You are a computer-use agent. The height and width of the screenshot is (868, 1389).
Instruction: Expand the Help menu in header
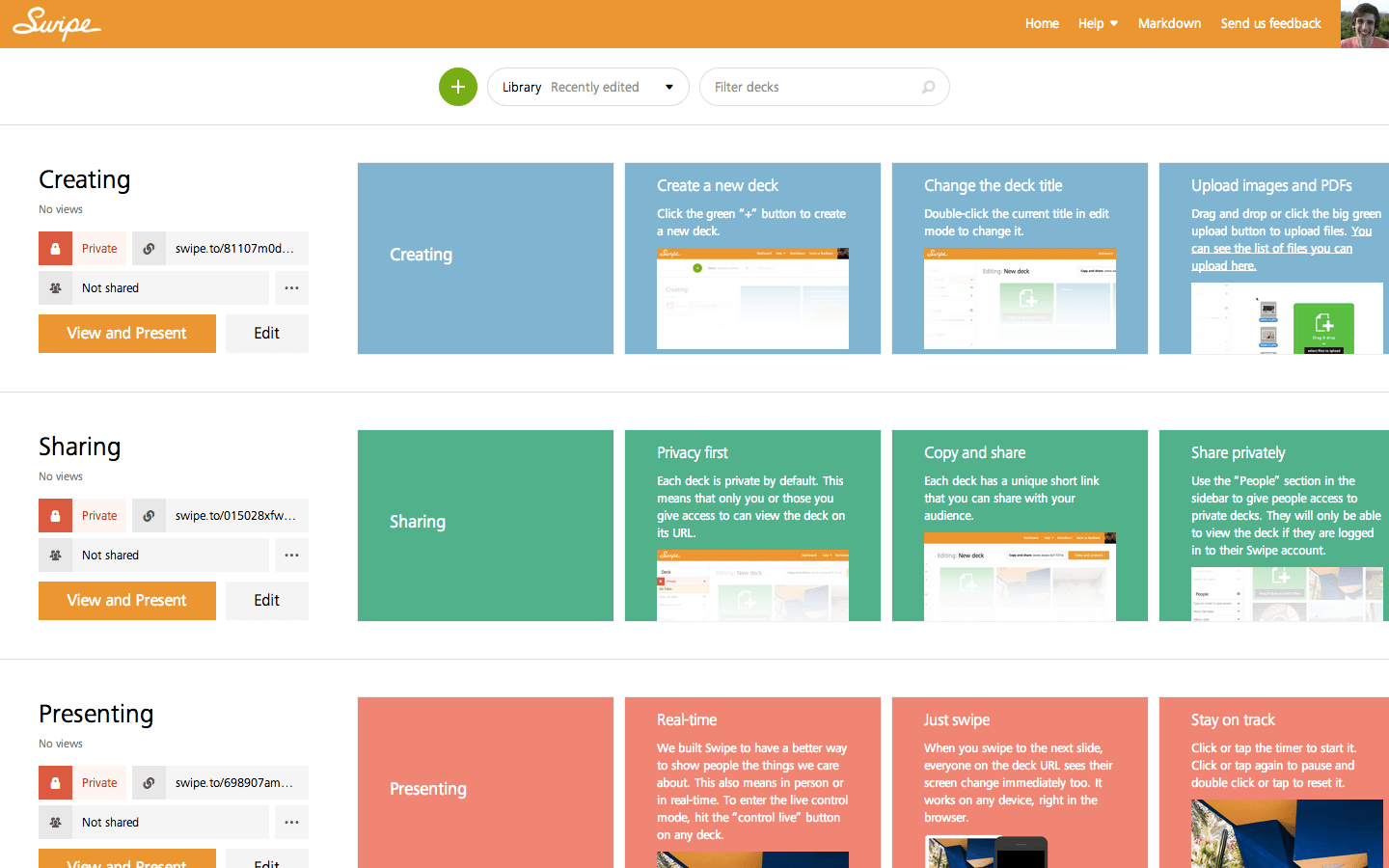point(1098,23)
